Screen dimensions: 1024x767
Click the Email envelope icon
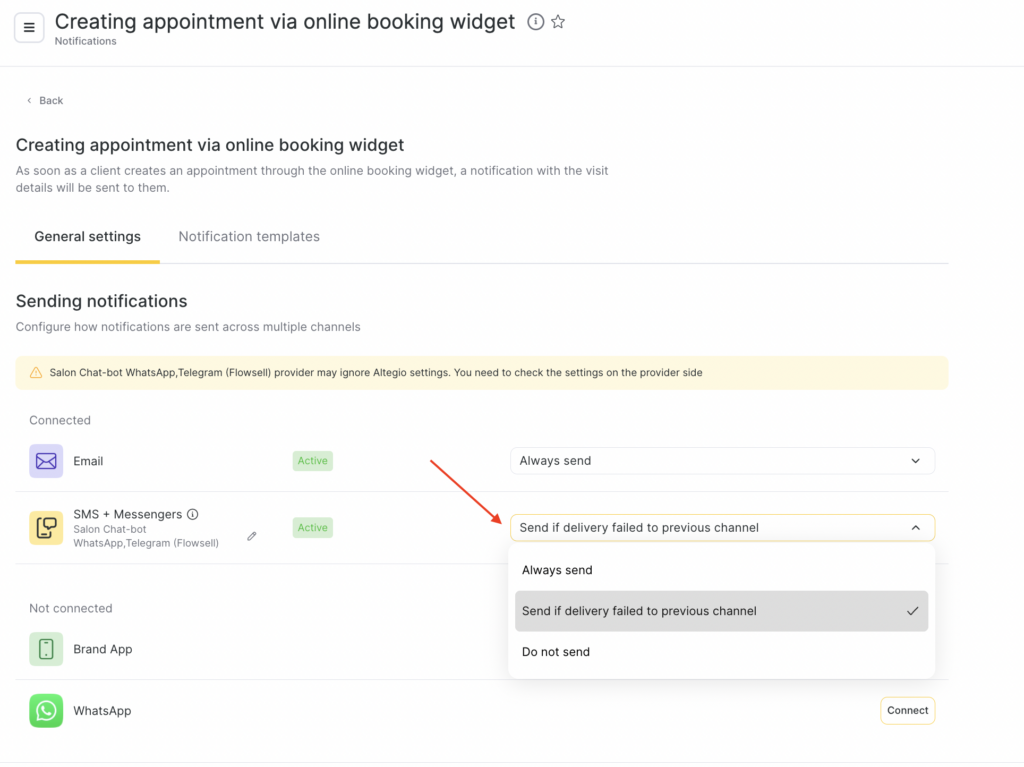tap(46, 461)
